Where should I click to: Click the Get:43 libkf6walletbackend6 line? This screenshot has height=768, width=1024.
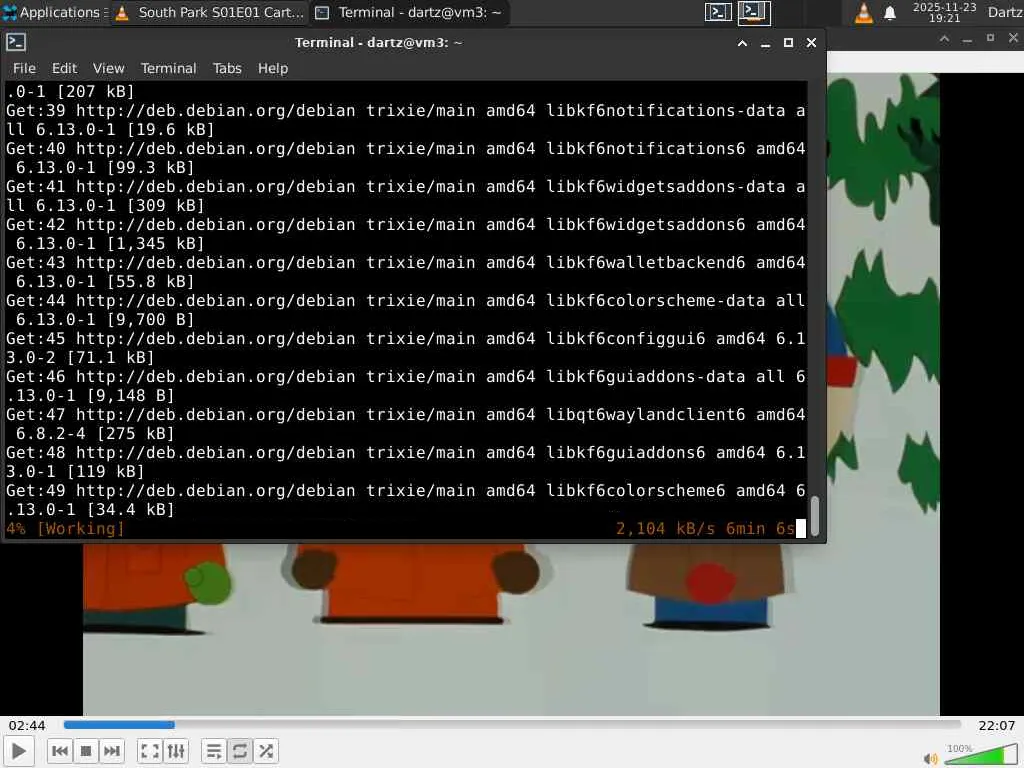click(406, 272)
